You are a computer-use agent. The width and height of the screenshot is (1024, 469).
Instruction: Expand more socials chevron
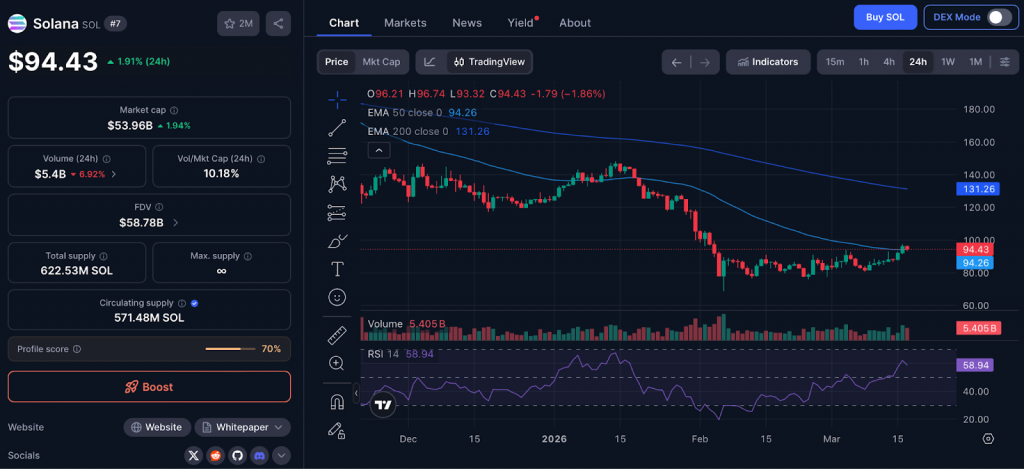coord(282,455)
